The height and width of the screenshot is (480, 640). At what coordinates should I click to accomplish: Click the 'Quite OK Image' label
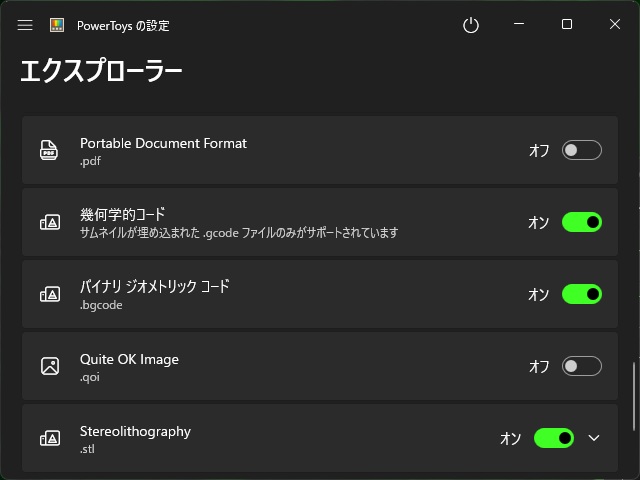point(129,359)
